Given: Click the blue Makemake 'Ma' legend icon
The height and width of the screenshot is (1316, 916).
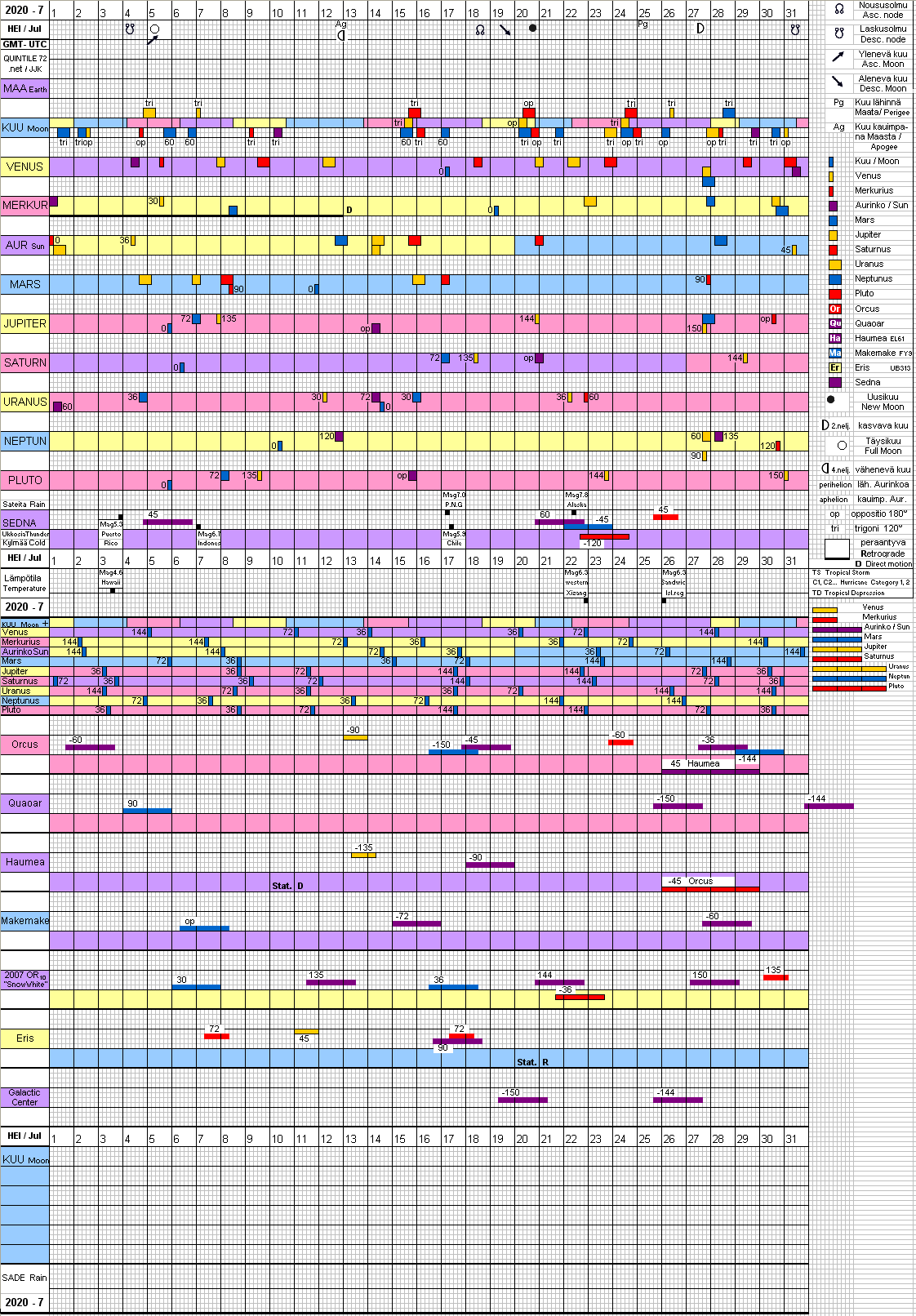Looking at the screenshot, I should [x=834, y=353].
